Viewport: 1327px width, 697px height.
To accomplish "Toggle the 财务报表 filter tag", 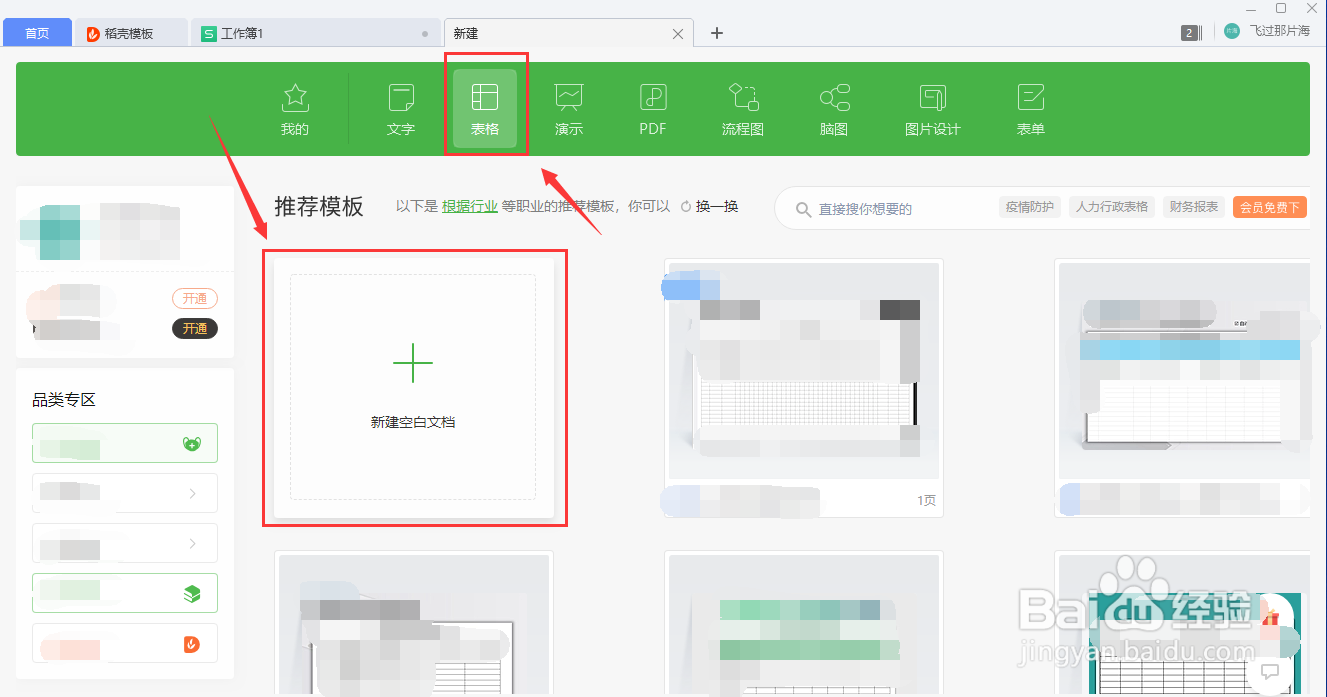I will coord(1193,206).
